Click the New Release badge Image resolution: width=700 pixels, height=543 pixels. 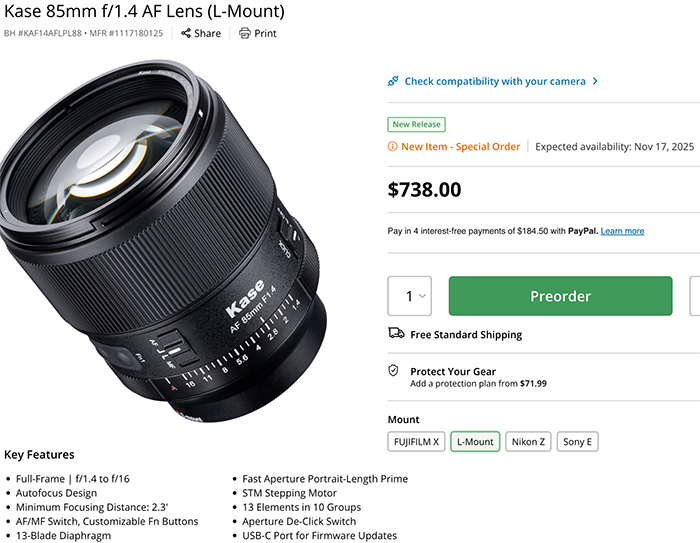(x=417, y=125)
